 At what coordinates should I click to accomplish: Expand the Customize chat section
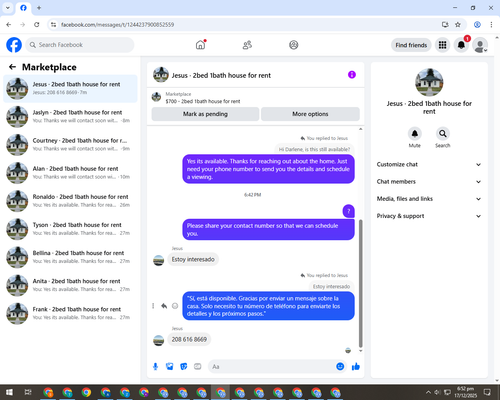(429, 164)
